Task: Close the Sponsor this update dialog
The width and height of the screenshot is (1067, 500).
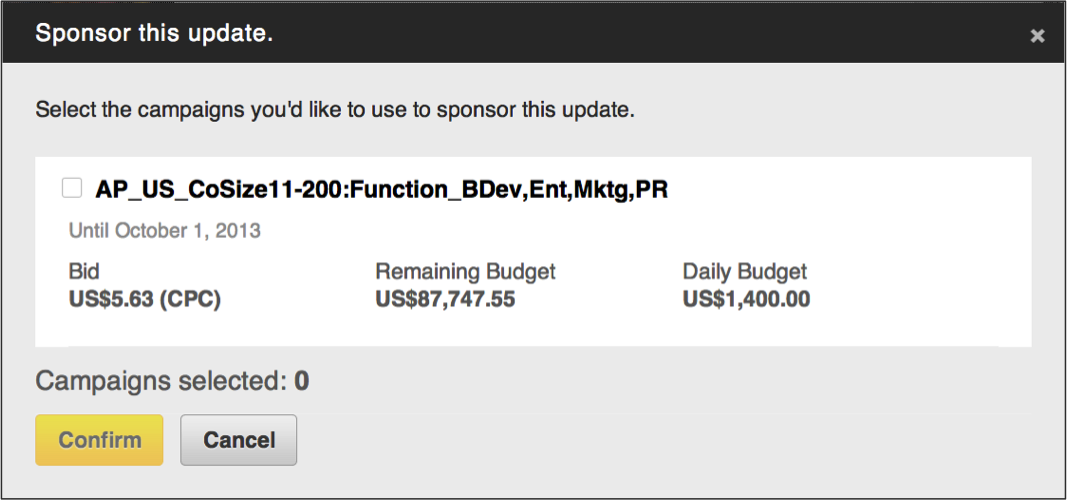Action: pos(1037,36)
